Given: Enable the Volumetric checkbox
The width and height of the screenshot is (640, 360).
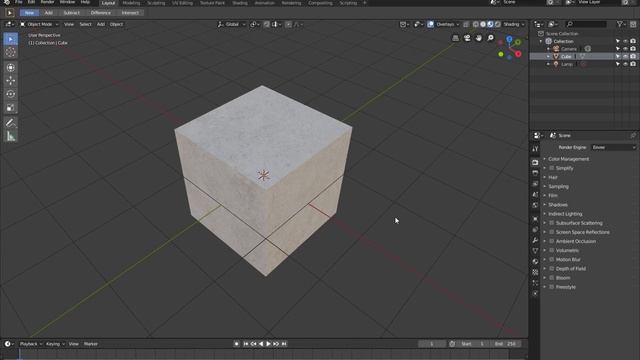Looking at the screenshot, I should [551, 250].
